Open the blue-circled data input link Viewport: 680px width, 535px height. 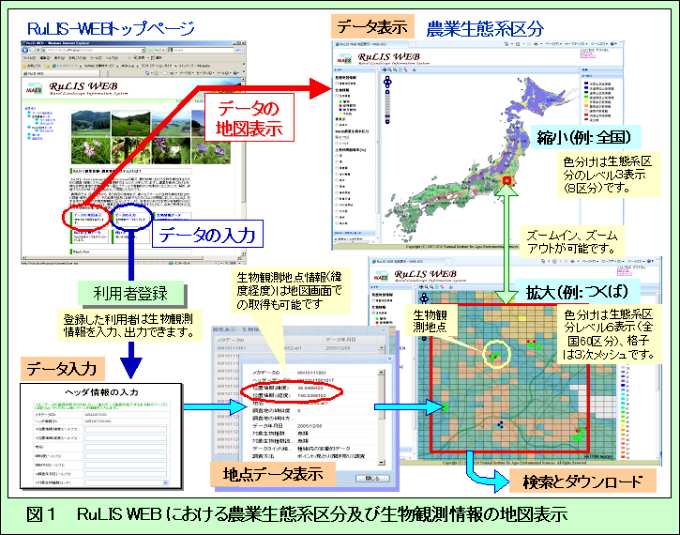pyautogui.click(x=128, y=216)
